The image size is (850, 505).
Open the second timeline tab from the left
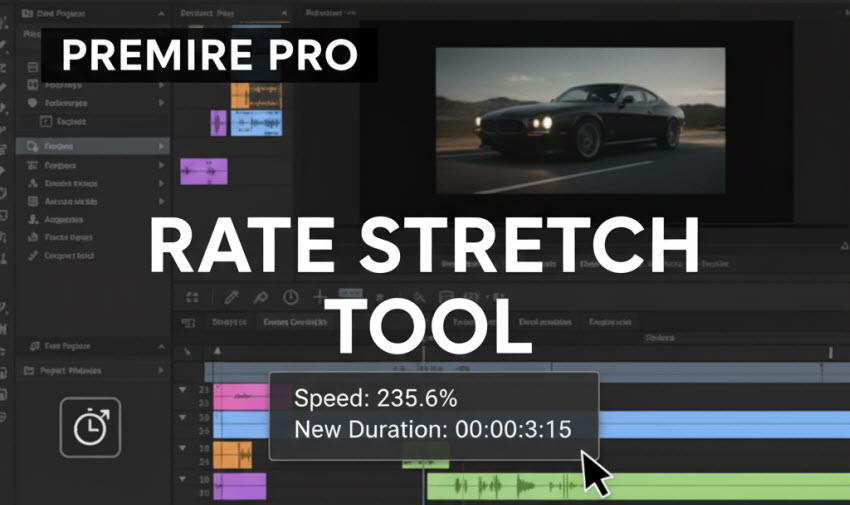(295, 322)
